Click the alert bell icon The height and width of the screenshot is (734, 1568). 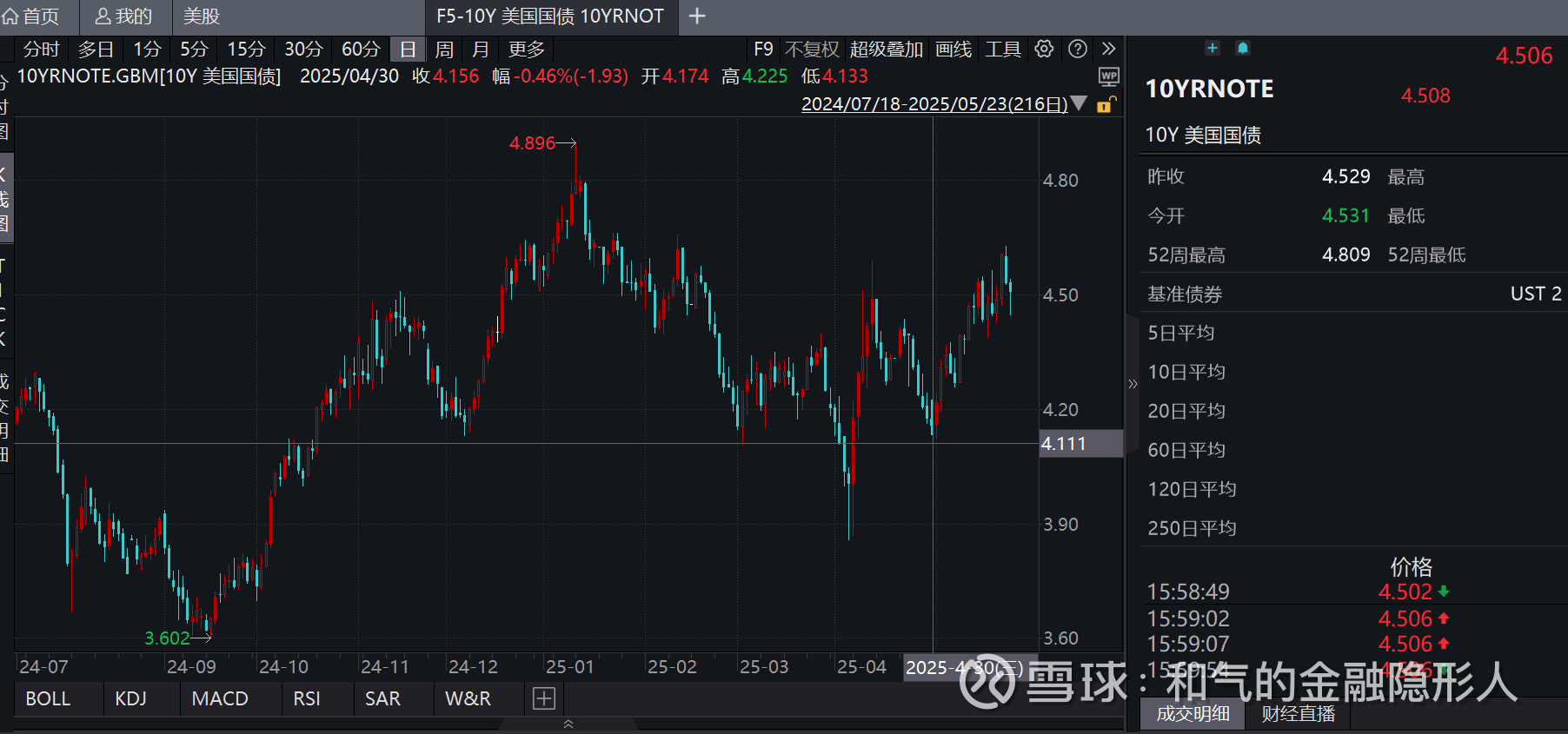(1243, 48)
